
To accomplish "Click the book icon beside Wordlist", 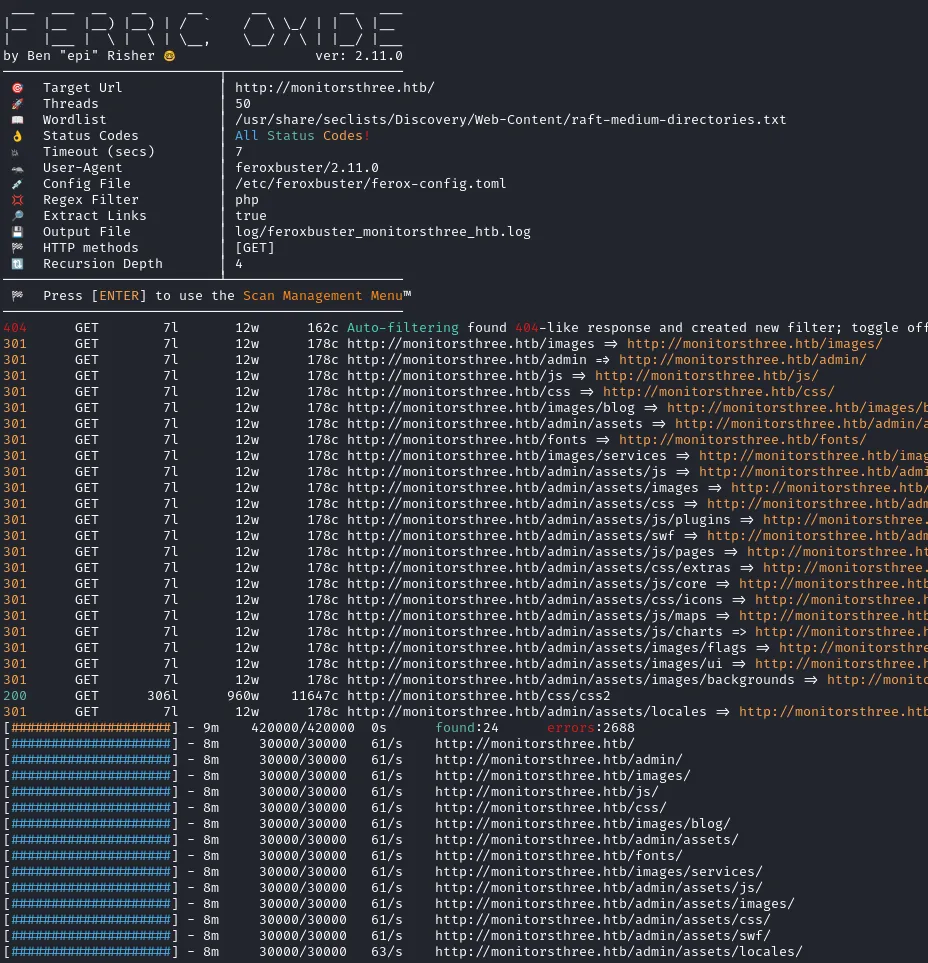I will point(17,120).
